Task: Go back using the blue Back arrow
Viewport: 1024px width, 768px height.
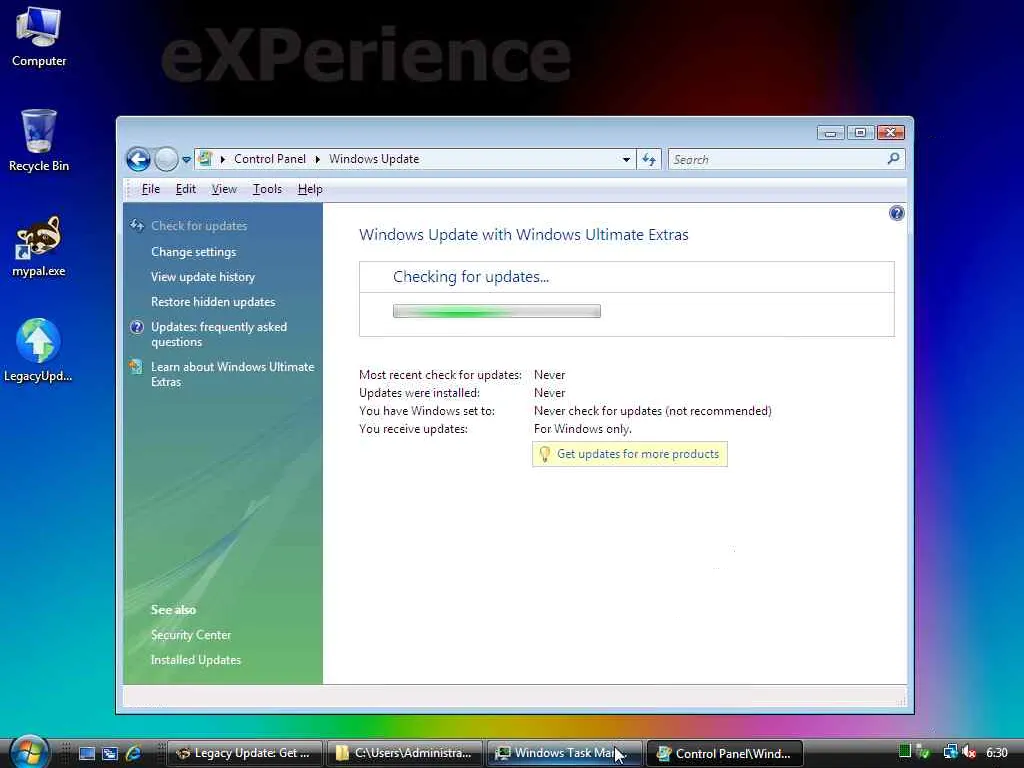Action: 138,159
